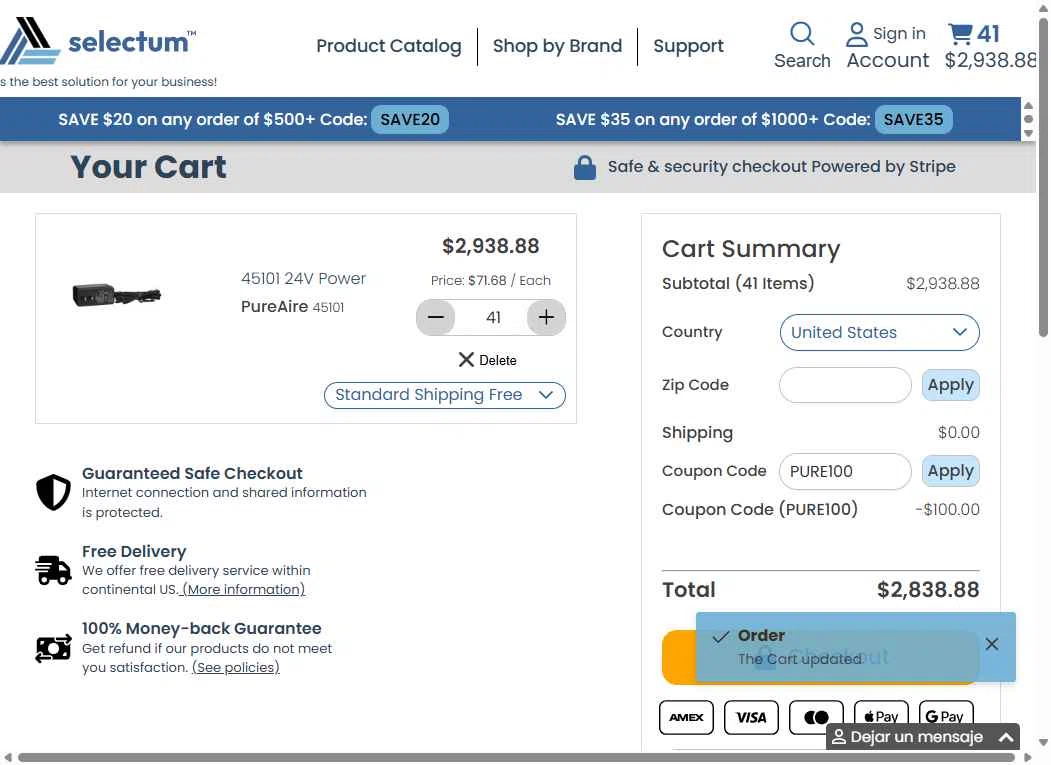The width and height of the screenshot is (1051, 765).
Task: Click the quantity field showing 41
Action: tap(493, 317)
